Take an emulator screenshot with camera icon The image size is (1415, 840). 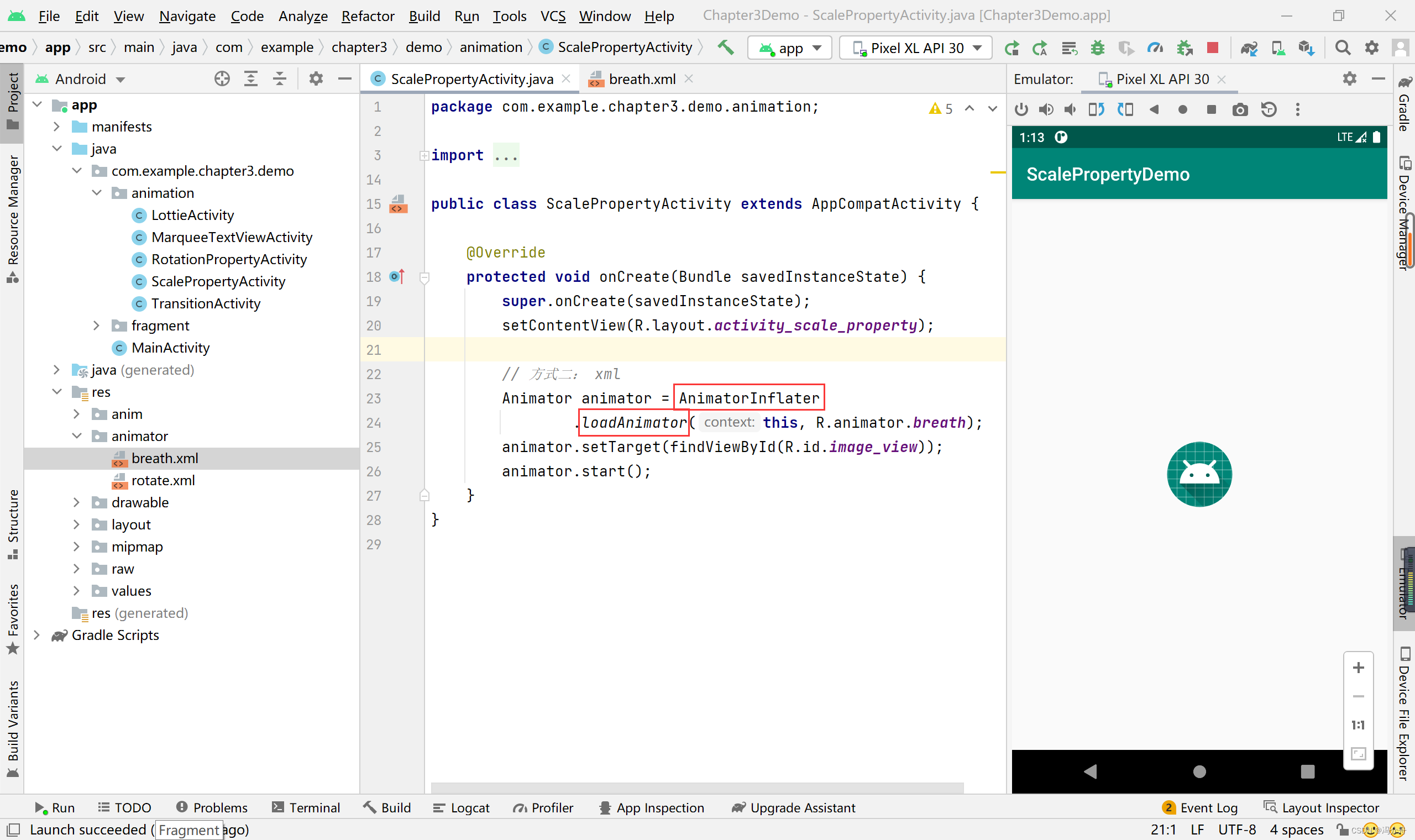1240,109
